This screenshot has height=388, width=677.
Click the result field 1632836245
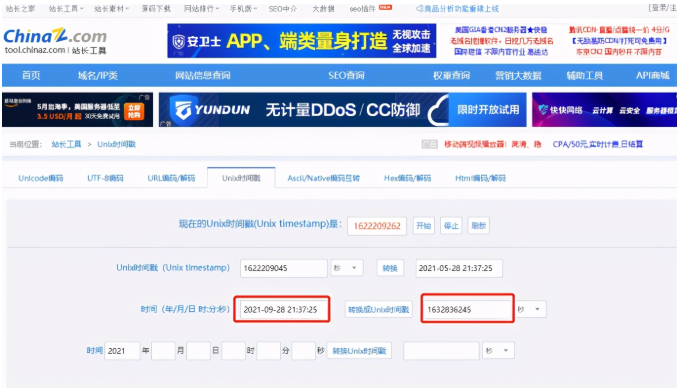[468, 309]
